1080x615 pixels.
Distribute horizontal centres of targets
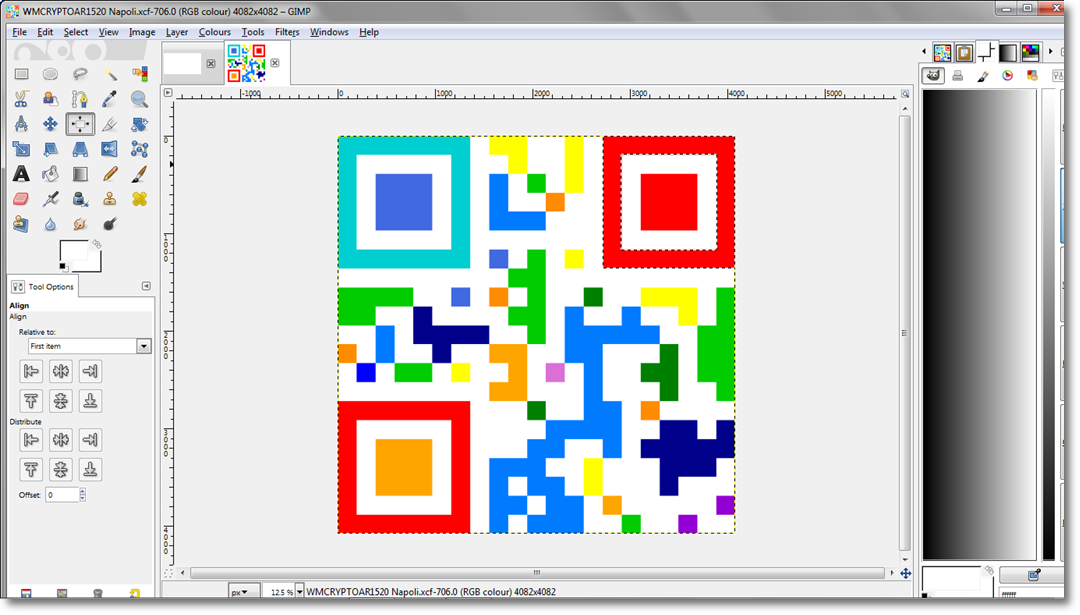click(x=61, y=440)
